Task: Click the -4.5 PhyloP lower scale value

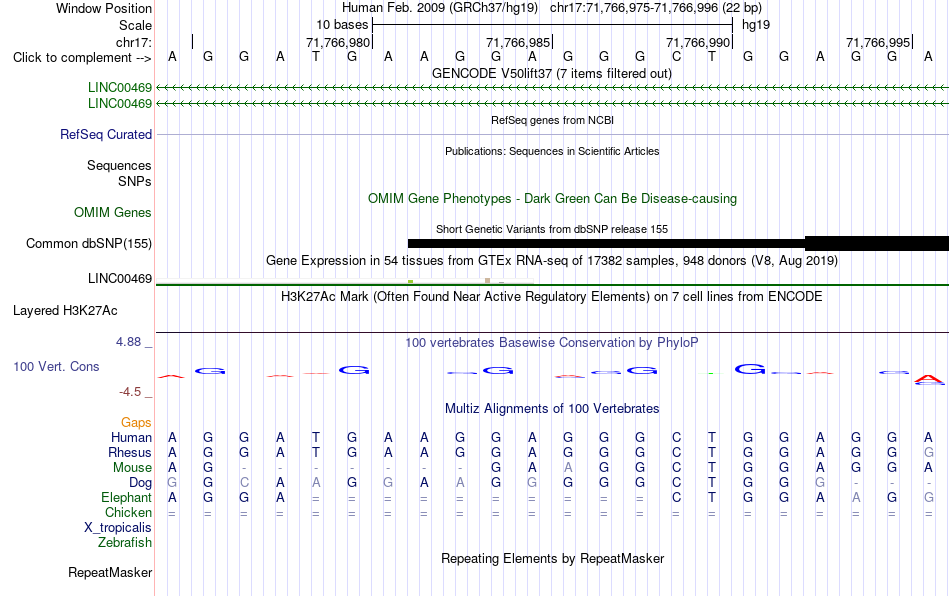Action: [x=130, y=392]
